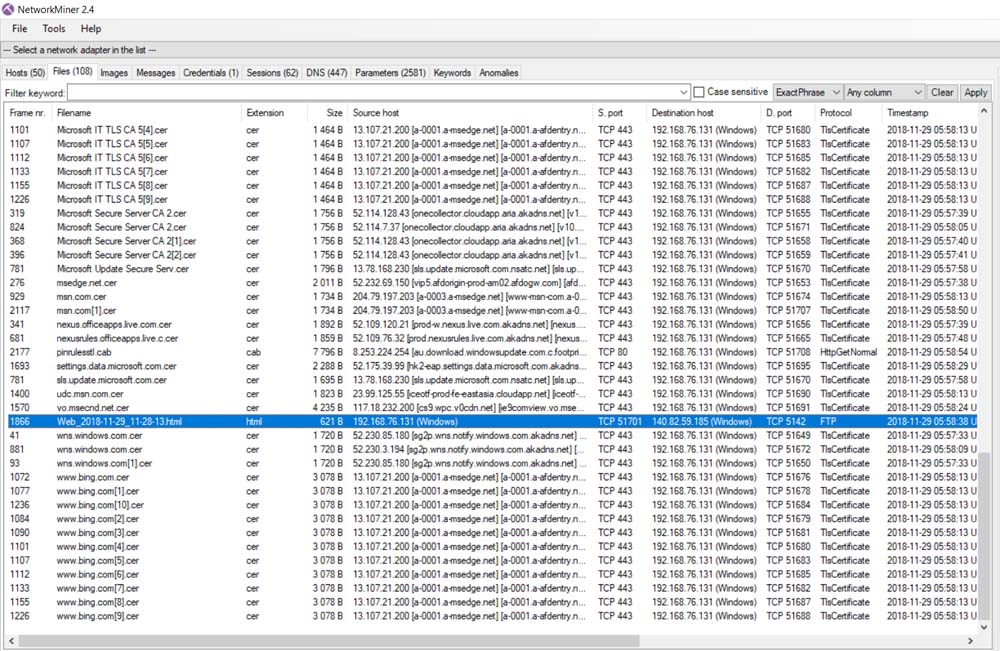Open the File menu

(19, 29)
